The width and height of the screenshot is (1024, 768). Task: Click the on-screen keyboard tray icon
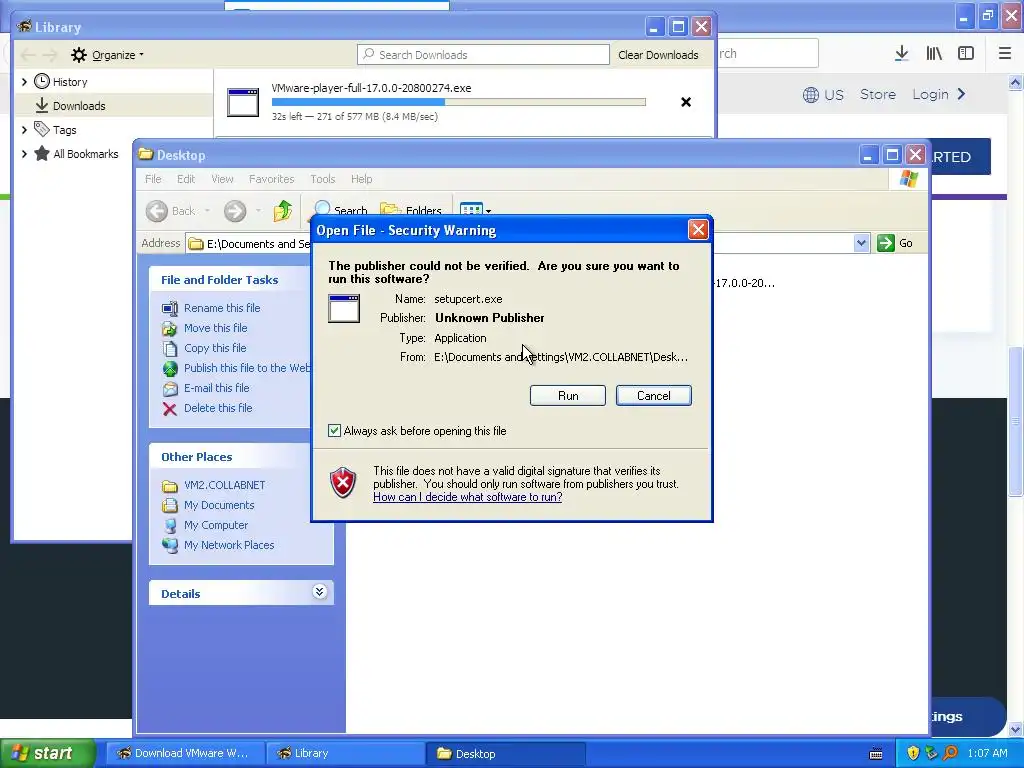coord(876,754)
